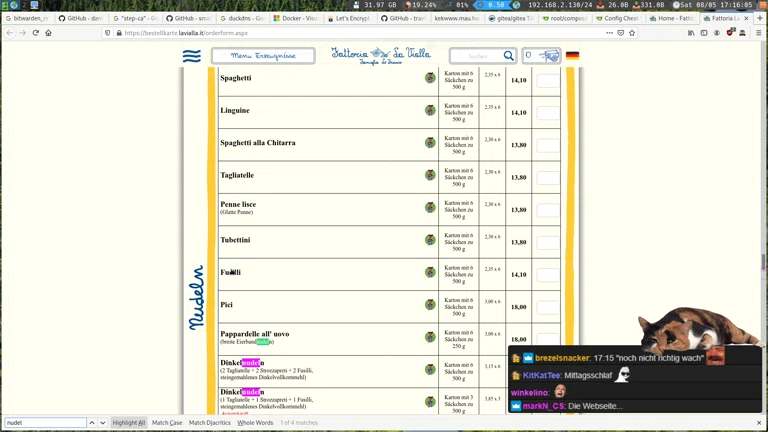
Task: Open a new browser tab with plus
Action: [x=760, y=18]
